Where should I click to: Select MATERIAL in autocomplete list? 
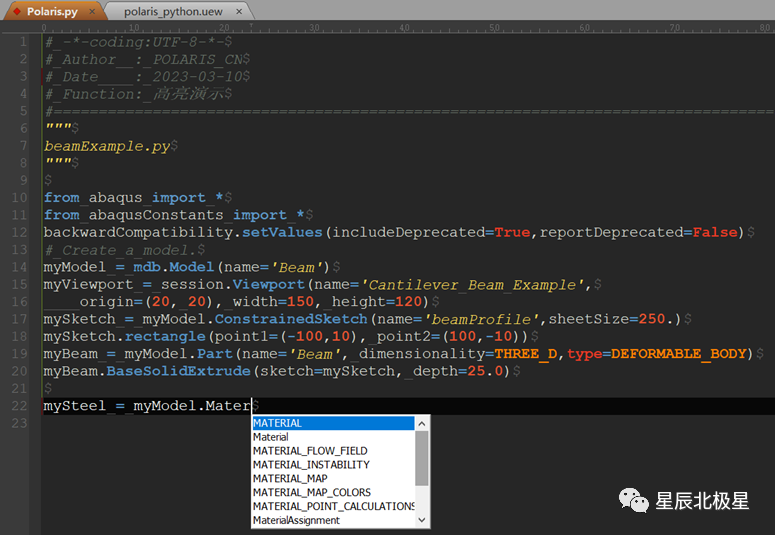[333, 423]
